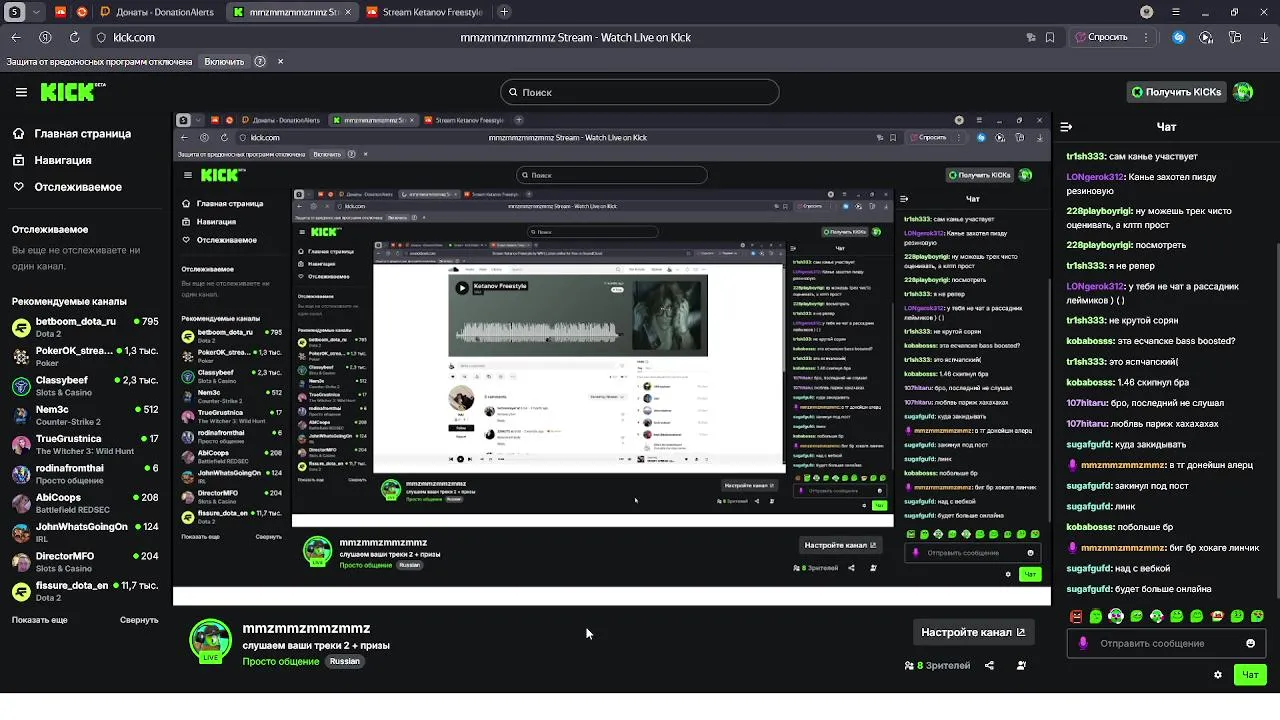Click the second pinned orange tab
Screen dimensions: 1280x720
tap(82, 12)
